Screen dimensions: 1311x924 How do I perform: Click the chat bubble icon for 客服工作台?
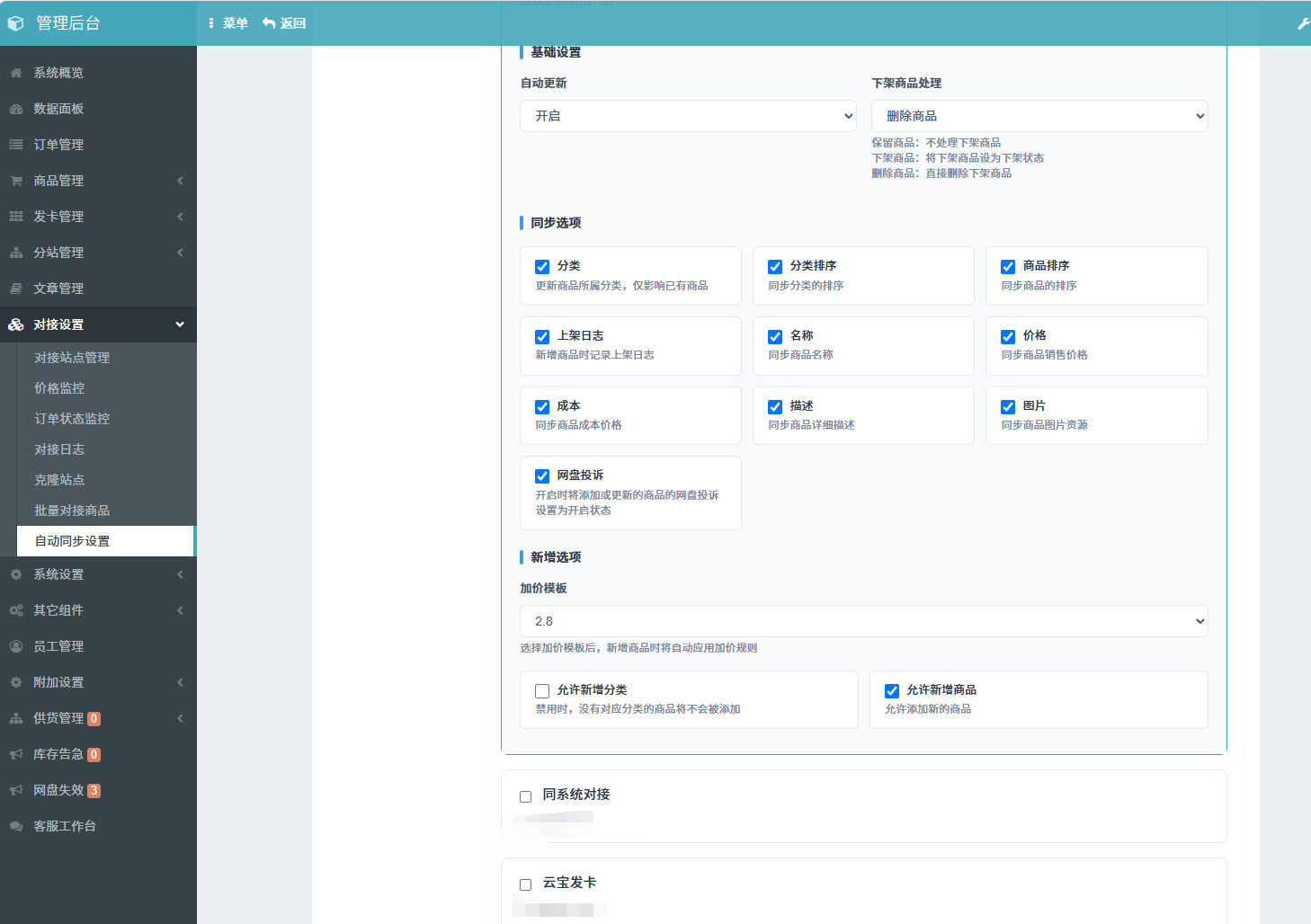point(16,826)
